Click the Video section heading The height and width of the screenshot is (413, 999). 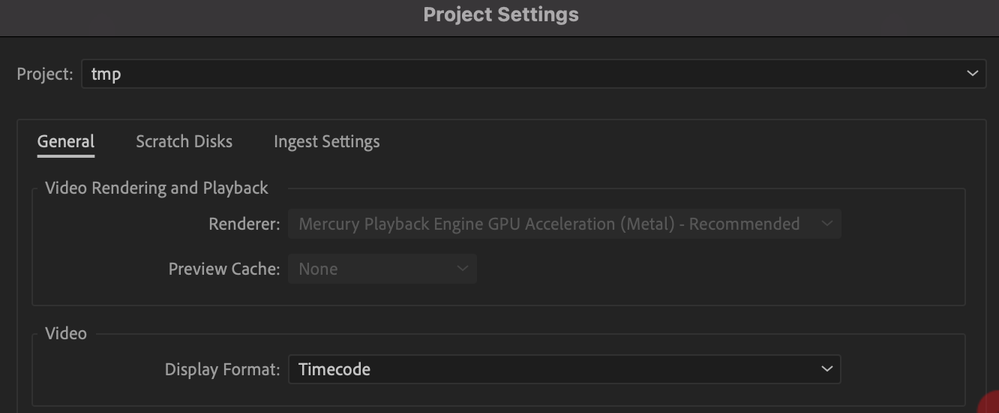point(66,333)
